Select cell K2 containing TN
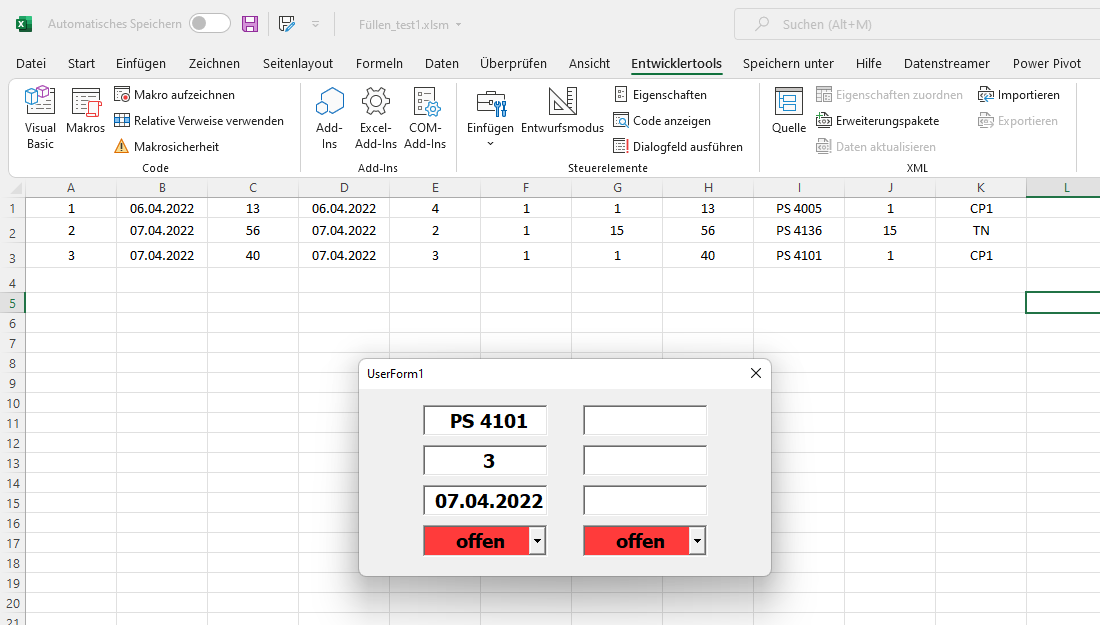The height and width of the screenshot is (625, 1100). click(981, 231)
